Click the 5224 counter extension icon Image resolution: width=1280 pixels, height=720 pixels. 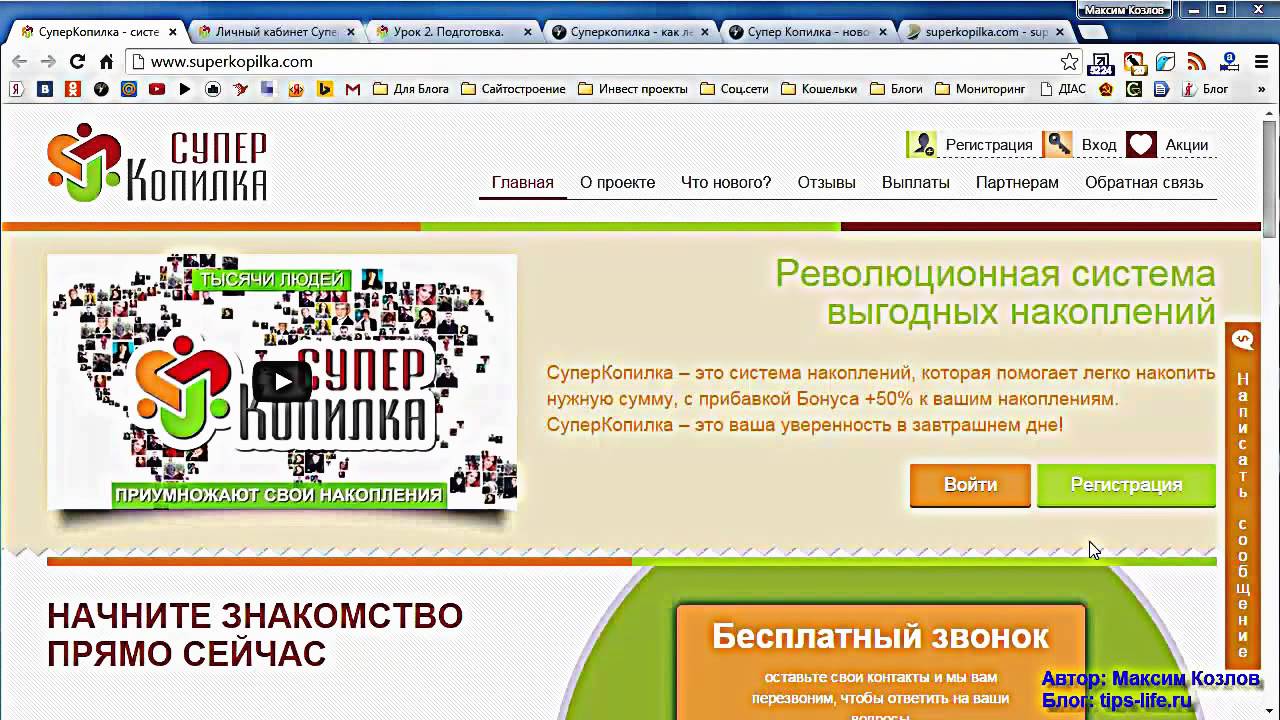[x=1100, y=63]
